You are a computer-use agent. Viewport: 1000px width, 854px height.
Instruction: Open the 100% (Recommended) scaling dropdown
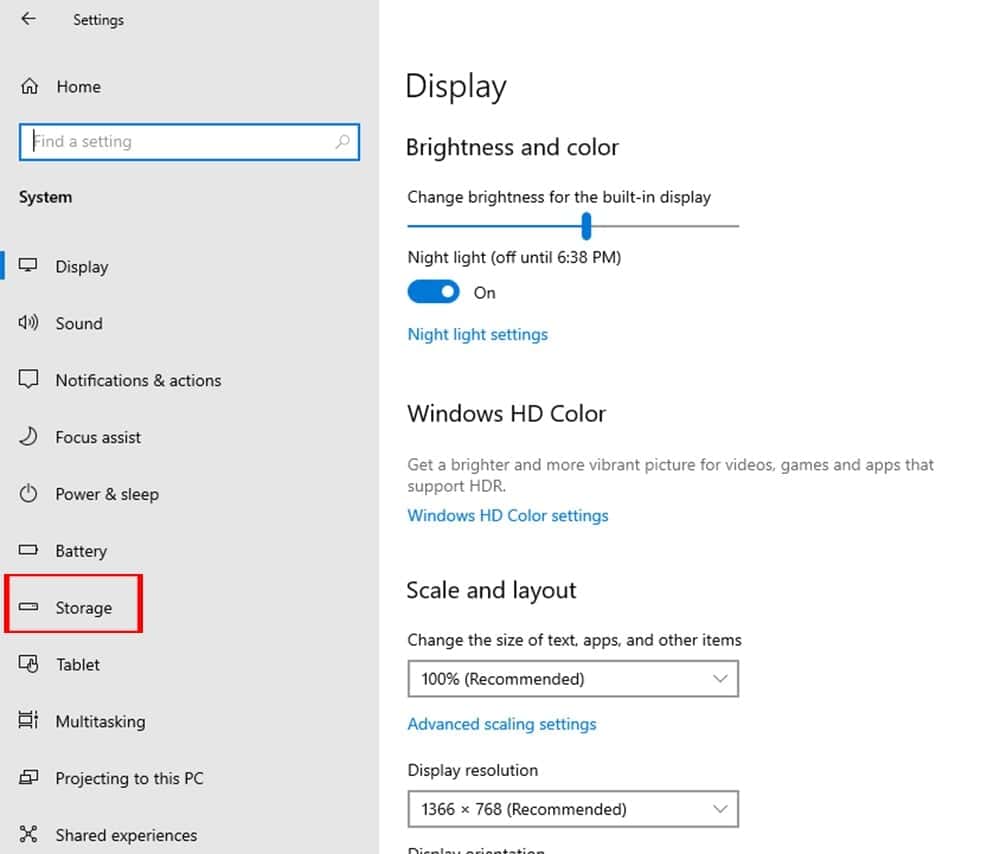click(x=573, y=679)
